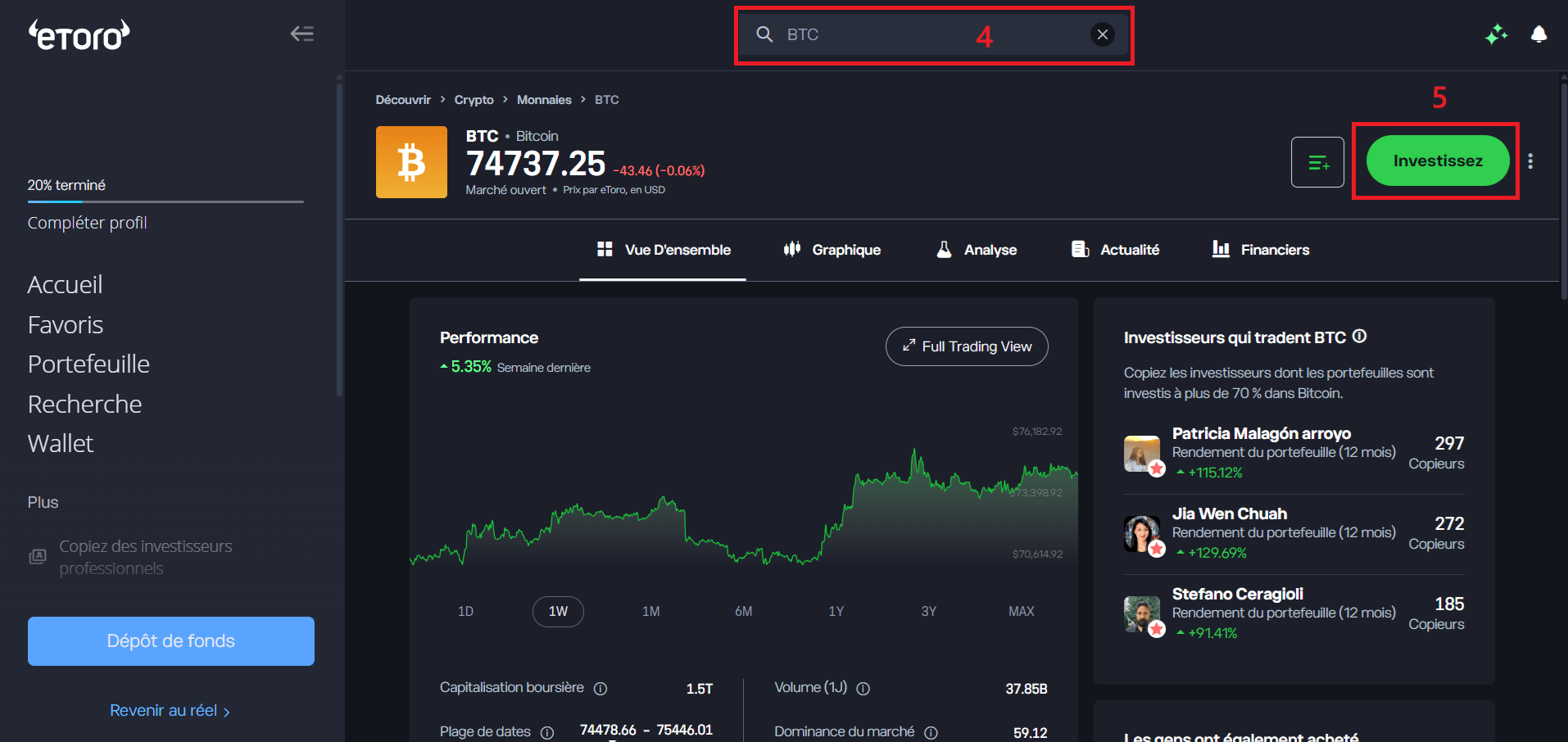Viewport: 1568px width, 742px height.
Task: Open the AI sparkle assistant icon
Action: [x=1496, y=34]
